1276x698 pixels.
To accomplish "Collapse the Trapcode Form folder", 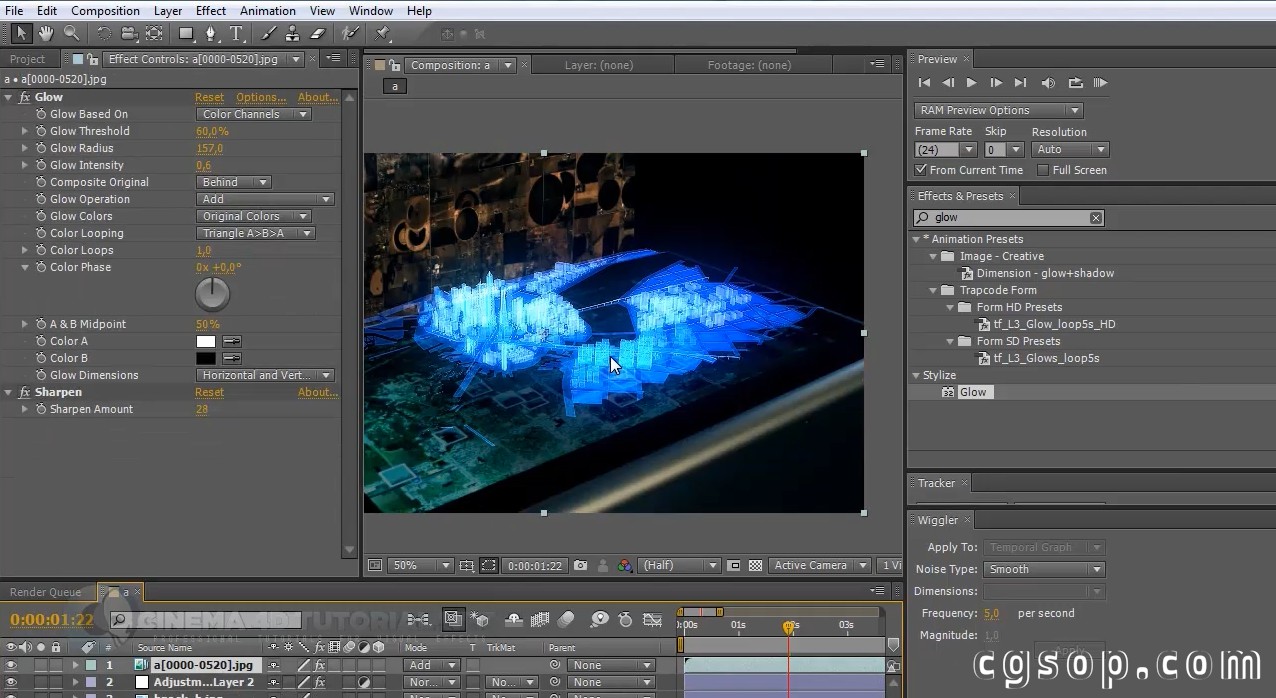I will pyautogui.click(x=933, y=290).
